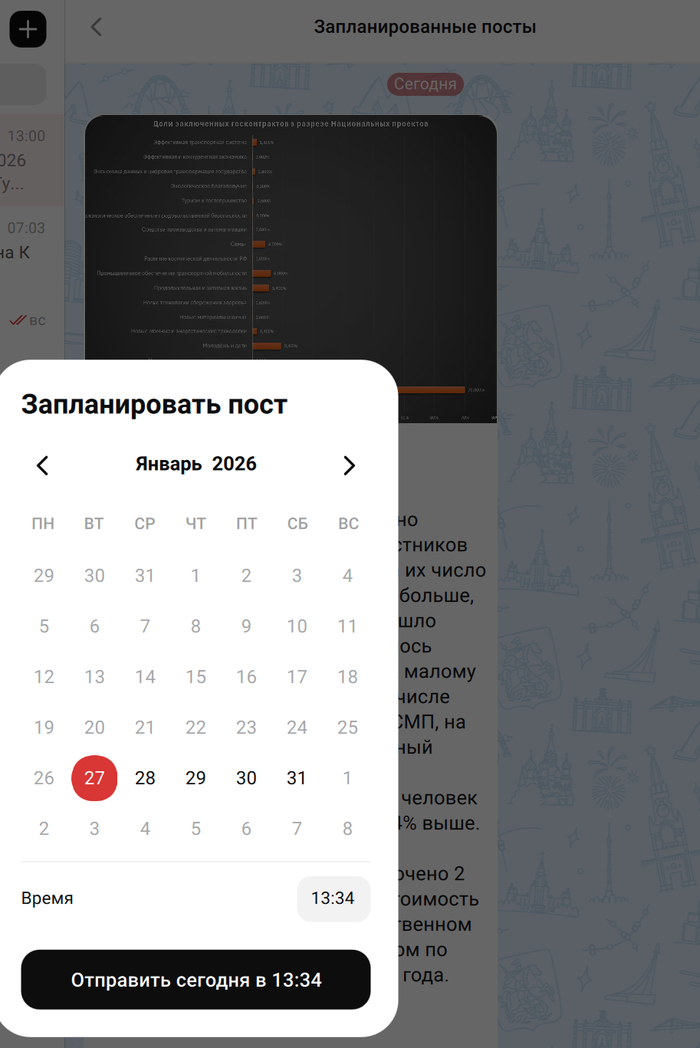This screenshot has width=700, height=1048.
Task: Go back using the header arrow
Action: coord(96,27)
